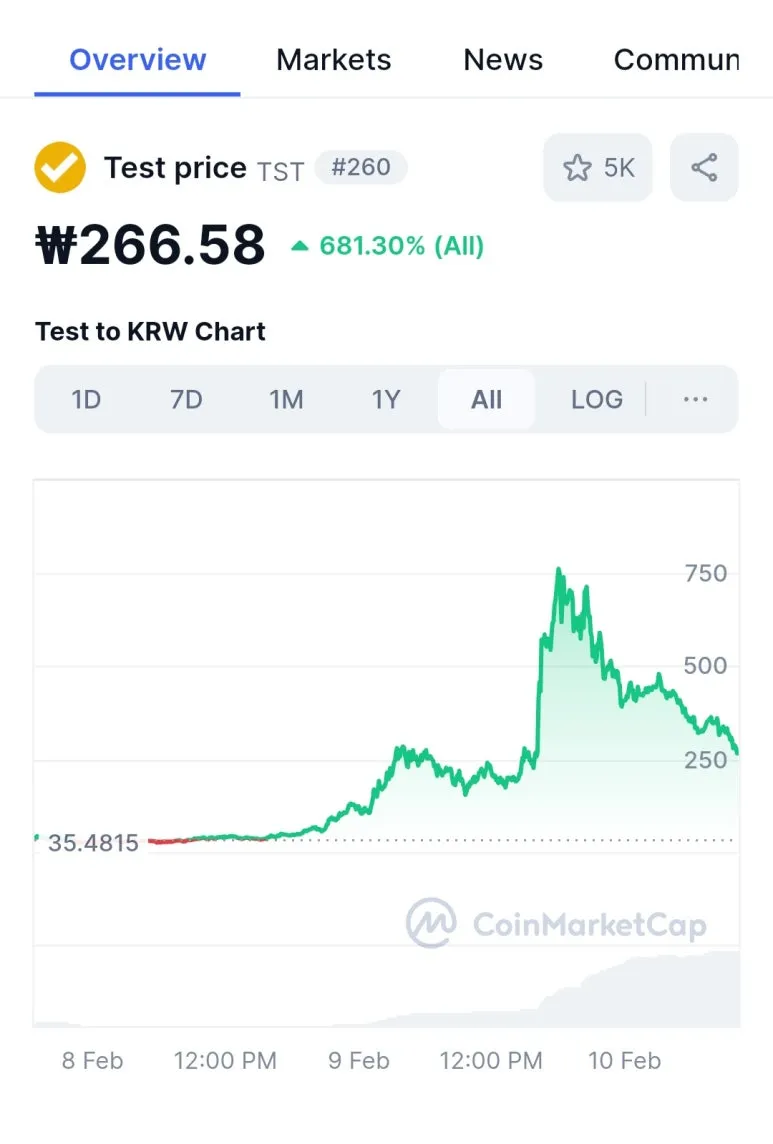Open the three-dots chart options menu
This screenshot has height=1144, width=773.
(x=695, y=399)
